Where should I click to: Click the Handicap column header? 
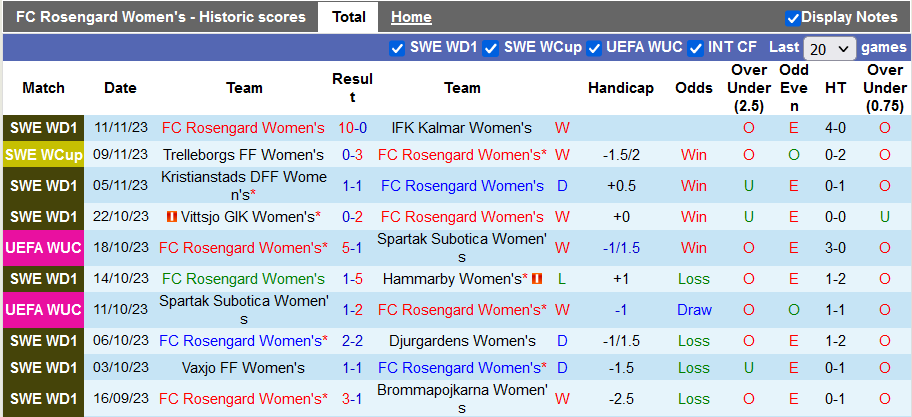pos(620,88)
